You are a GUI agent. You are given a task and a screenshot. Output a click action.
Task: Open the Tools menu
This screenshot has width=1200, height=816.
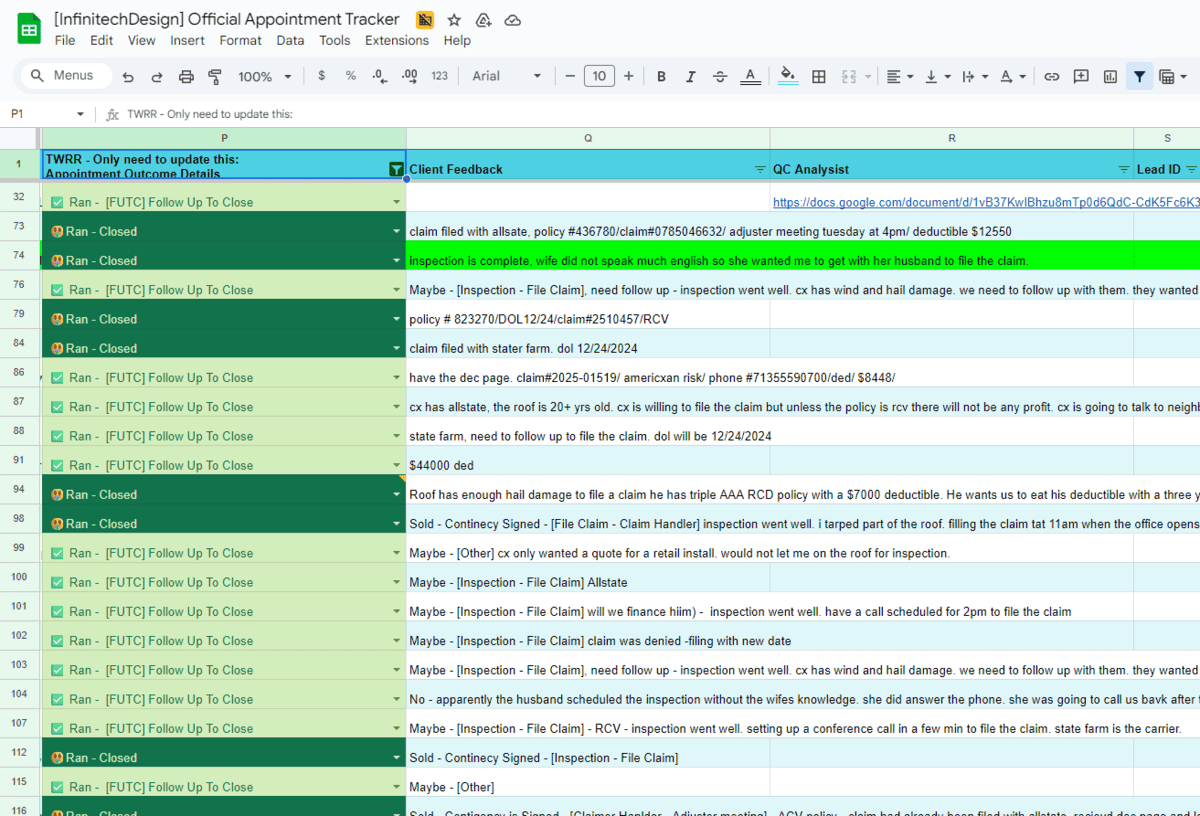click(335, 41)
